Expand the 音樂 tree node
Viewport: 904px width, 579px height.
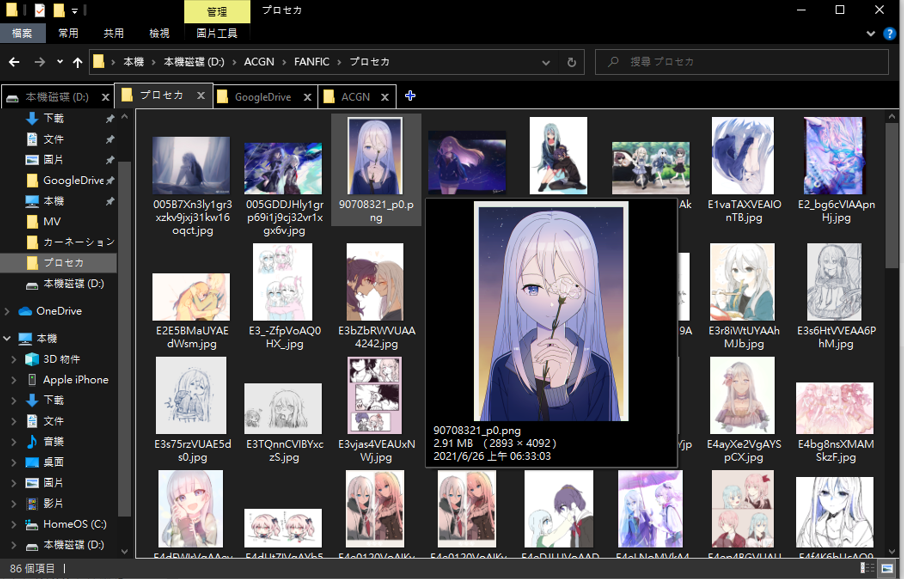[14, 442]
